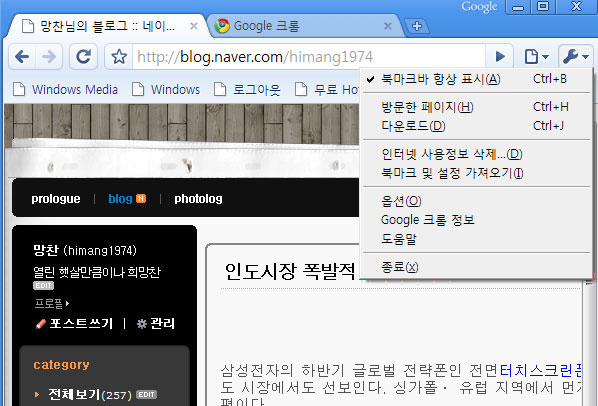Screen dimensions: 598x406
Task: Choose 인터넷 사용정보 삭제 menu entry
Action: click(x=476, y=154)
